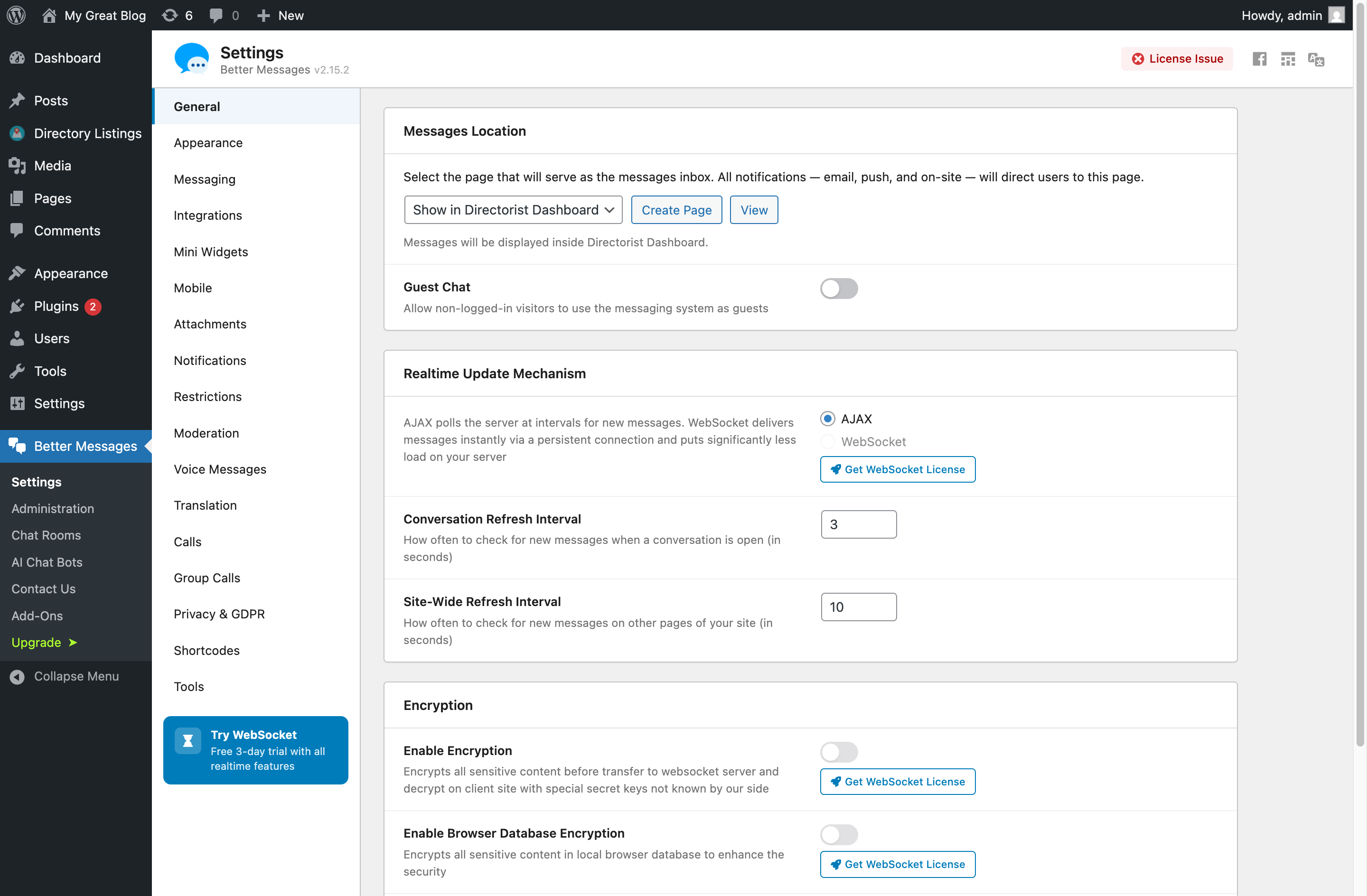Image resolution: width=1367 pixels, height=896 pixels.
Task: Open the Integrations tab
Action: (x=256, y=215)
